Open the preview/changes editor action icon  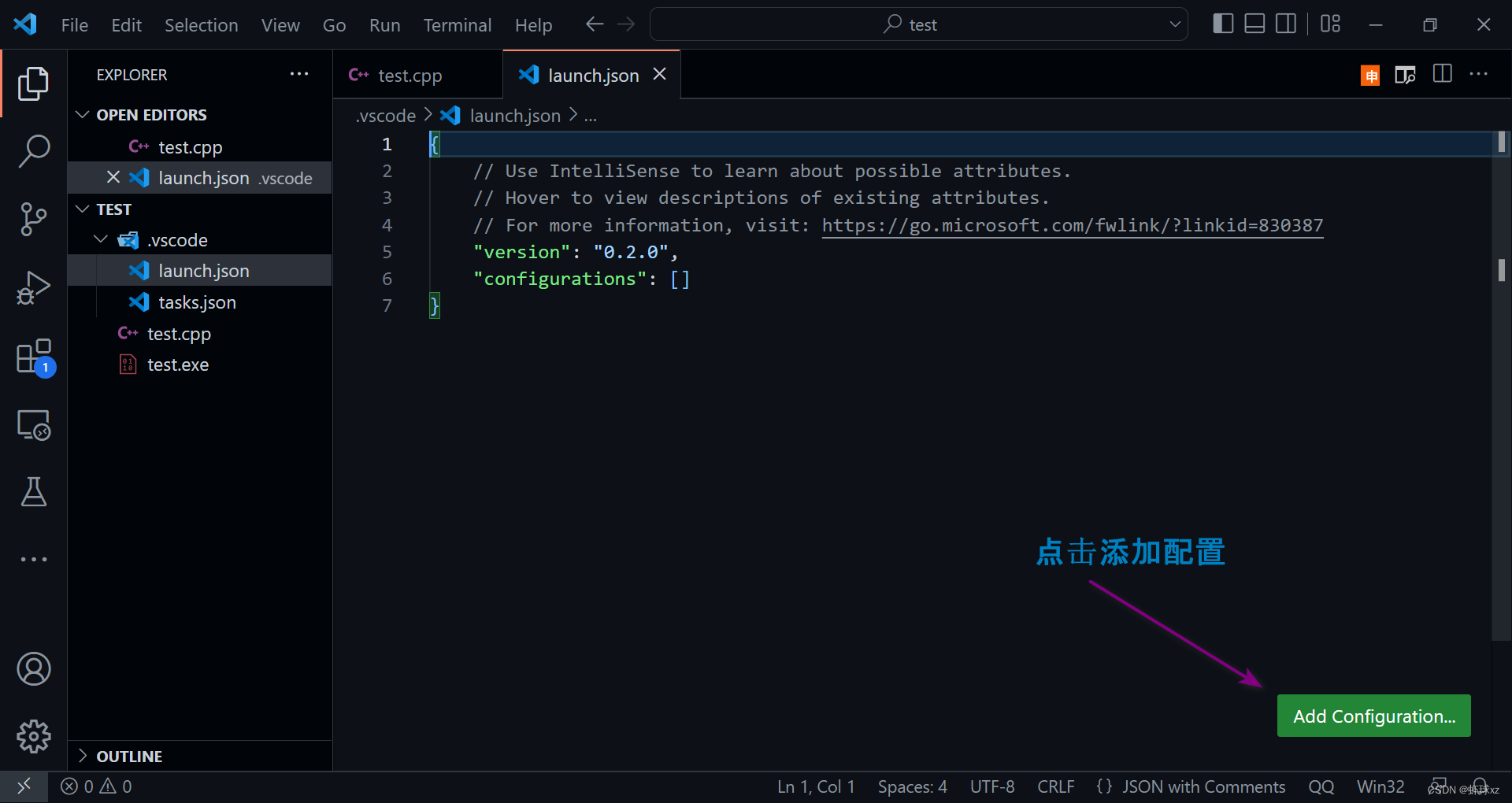pos(1406,75)
